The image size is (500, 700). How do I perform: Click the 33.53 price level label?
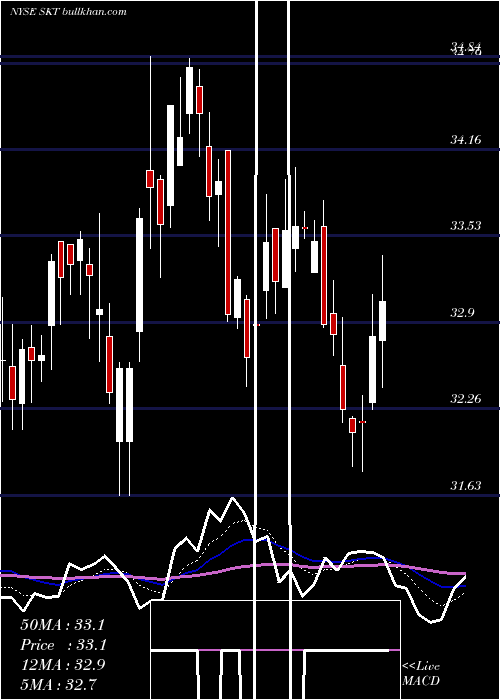466,226
